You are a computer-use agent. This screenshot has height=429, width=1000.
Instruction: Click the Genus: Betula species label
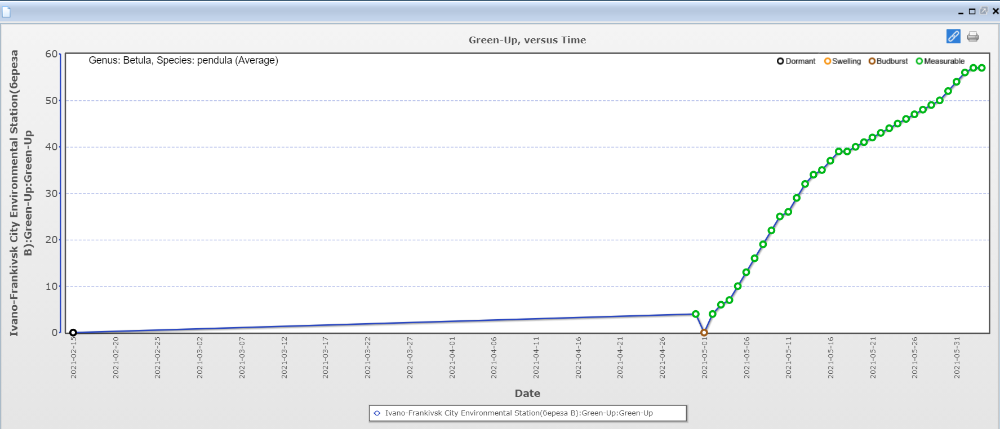click(183, 61)
